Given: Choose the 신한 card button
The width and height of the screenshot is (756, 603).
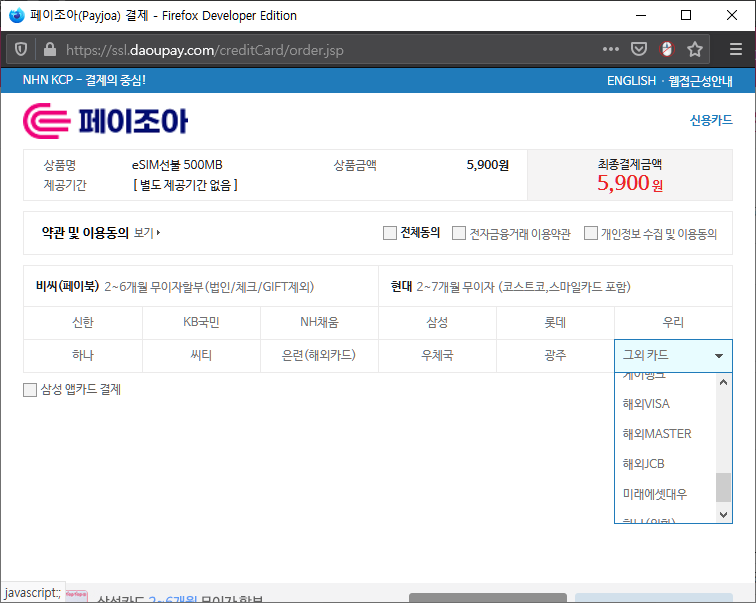Looking at the screenshot, I should (83, 322).
